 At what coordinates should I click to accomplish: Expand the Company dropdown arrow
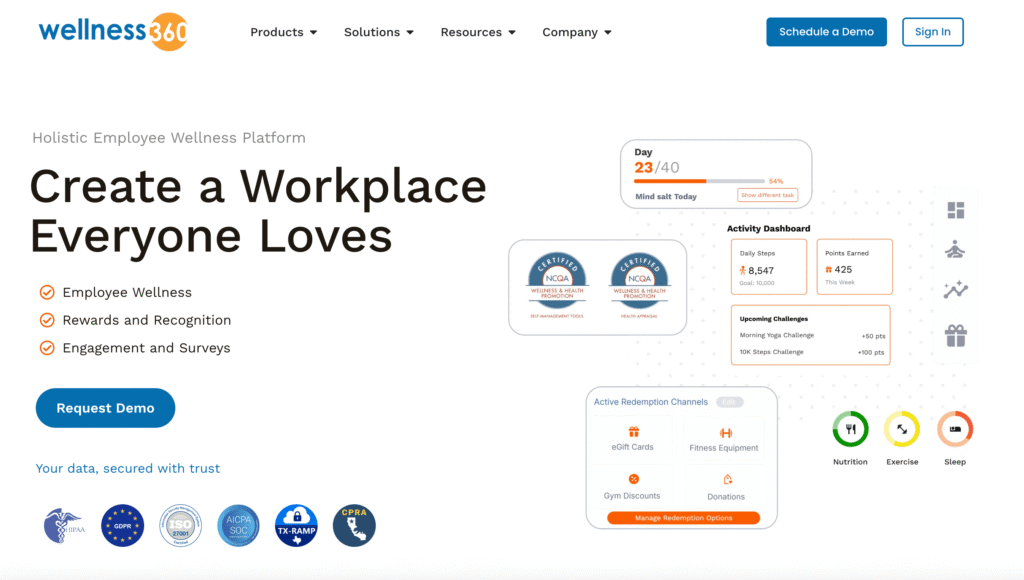coord(608,33)
